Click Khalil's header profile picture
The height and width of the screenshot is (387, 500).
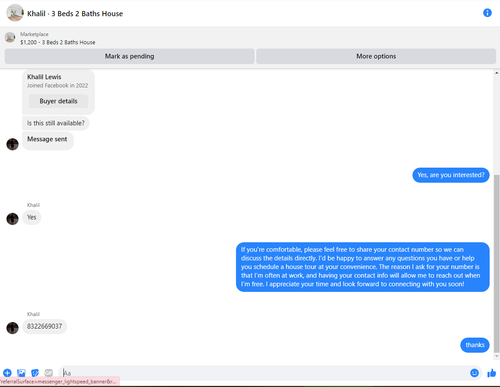point(15,13)
